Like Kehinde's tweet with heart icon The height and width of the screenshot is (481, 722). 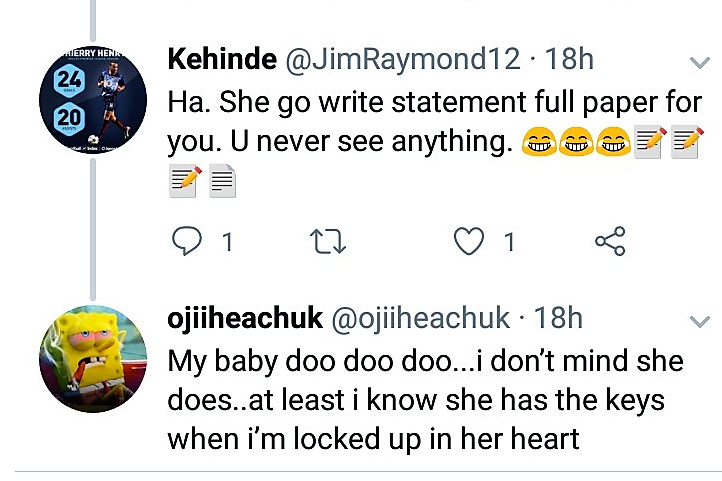(469, 241)
